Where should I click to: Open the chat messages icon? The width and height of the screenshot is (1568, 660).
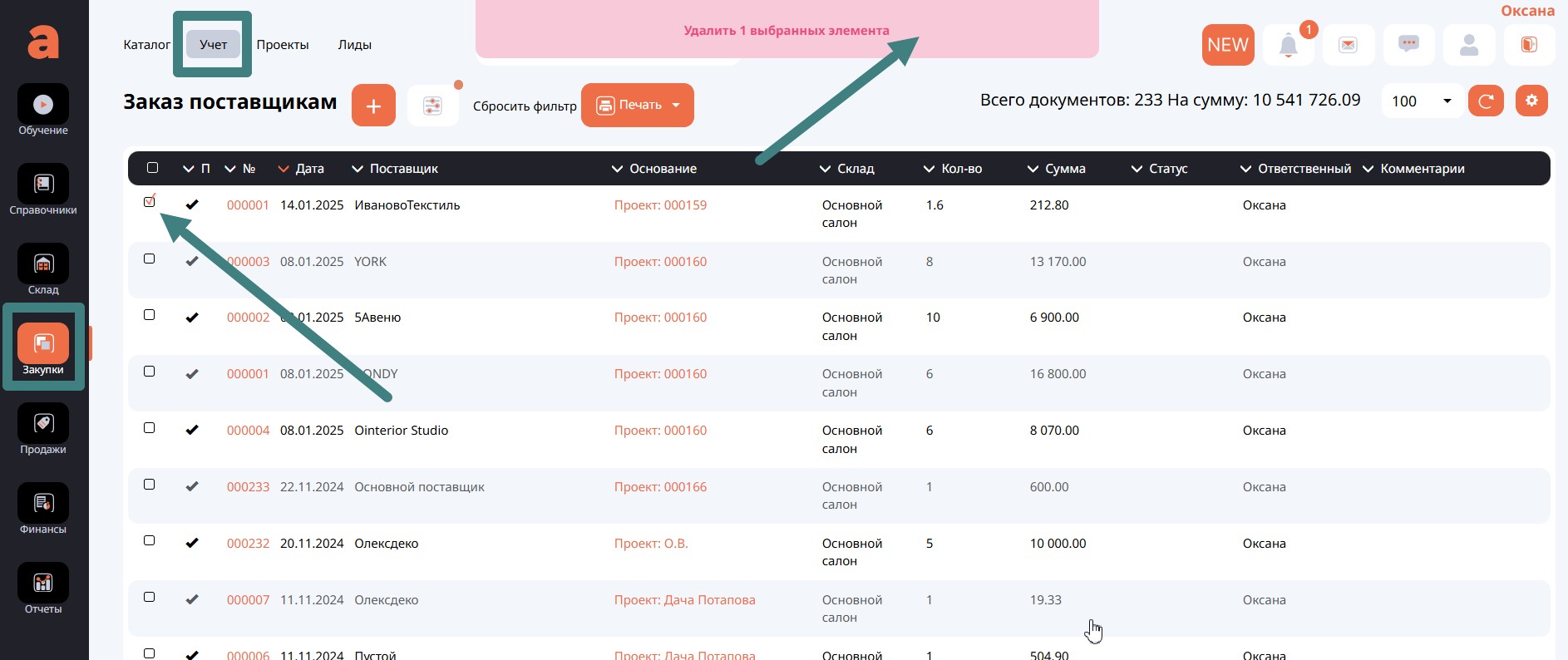[x=1408, y=45]
